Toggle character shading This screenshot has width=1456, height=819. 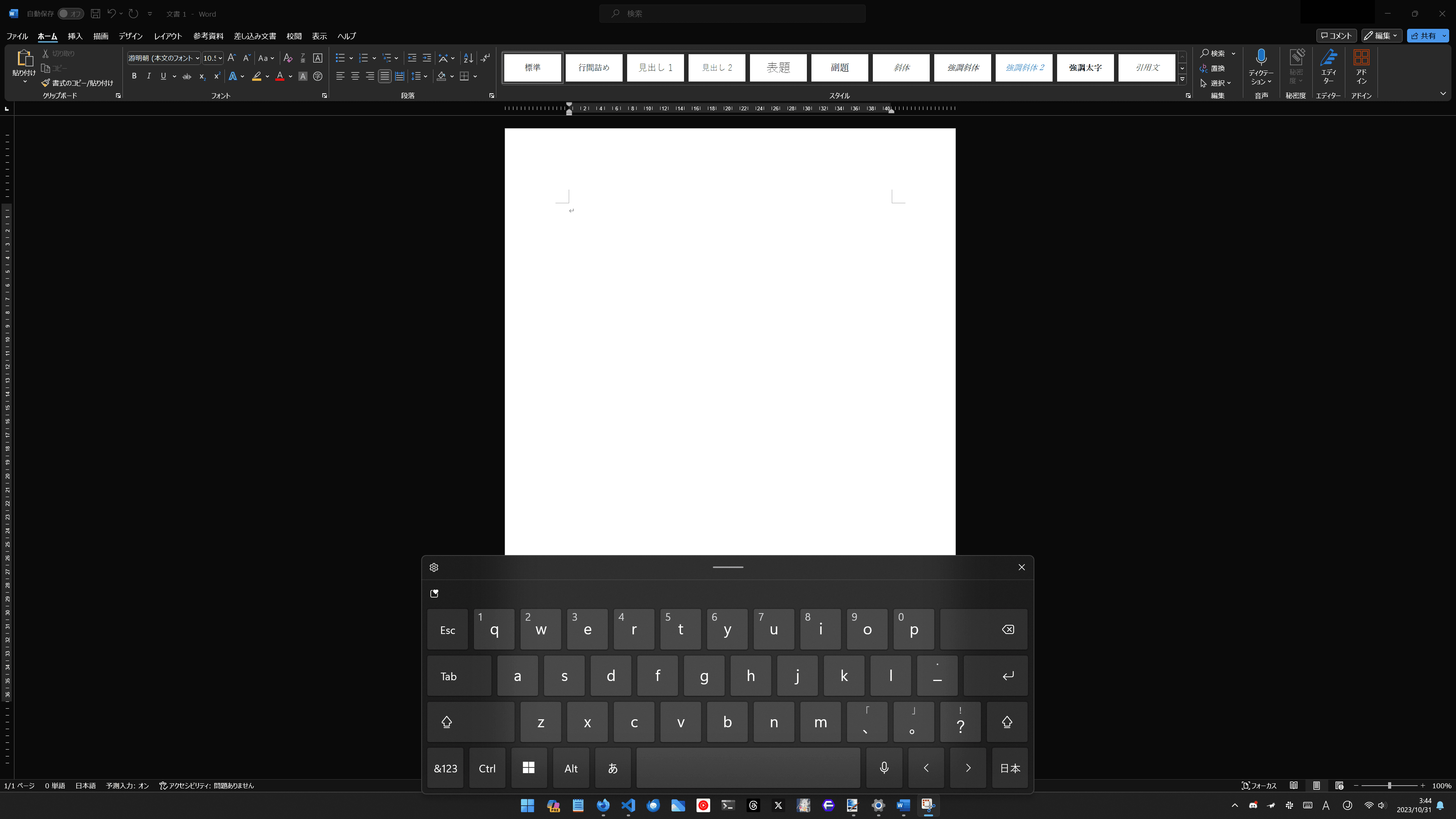[x=303, y=76]
